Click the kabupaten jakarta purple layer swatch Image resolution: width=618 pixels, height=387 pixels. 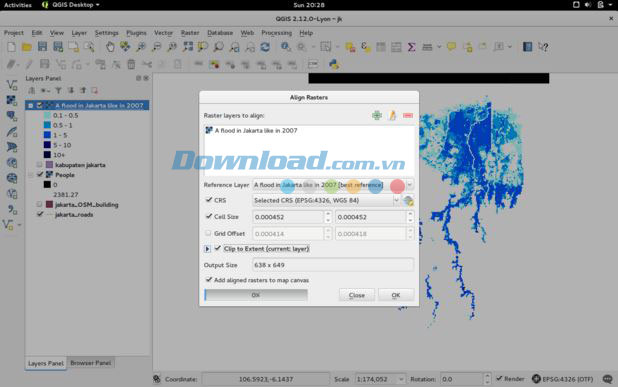49,165
